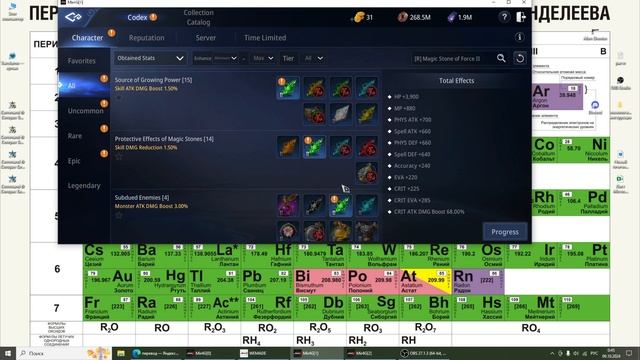Click the Au gold cell in periodic table window
This screenshot has width=640, height=360.
pyautogui.click(x=109, y=281)
